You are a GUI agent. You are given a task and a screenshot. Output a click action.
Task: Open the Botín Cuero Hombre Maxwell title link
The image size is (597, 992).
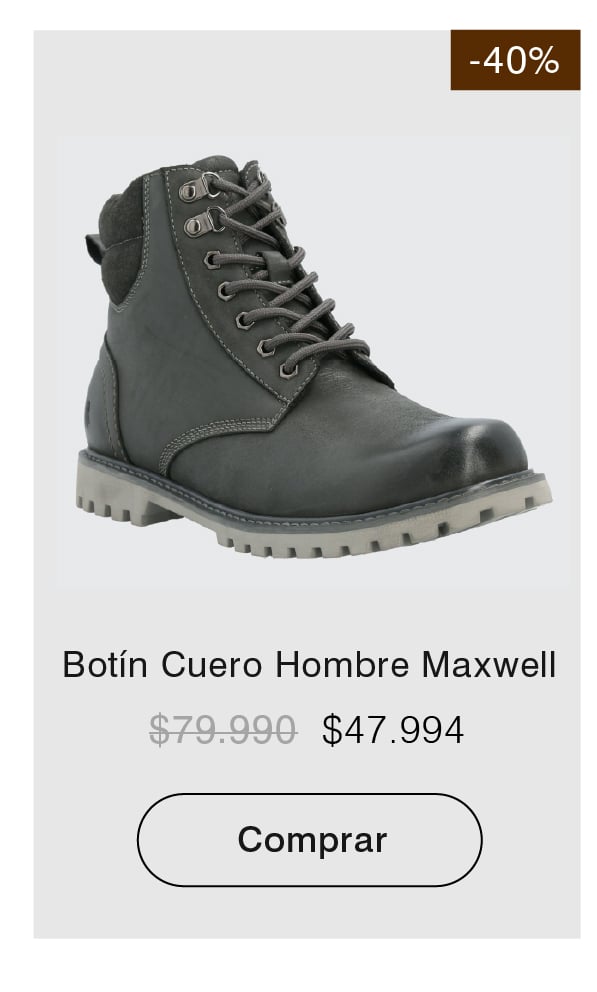point(309,665)
